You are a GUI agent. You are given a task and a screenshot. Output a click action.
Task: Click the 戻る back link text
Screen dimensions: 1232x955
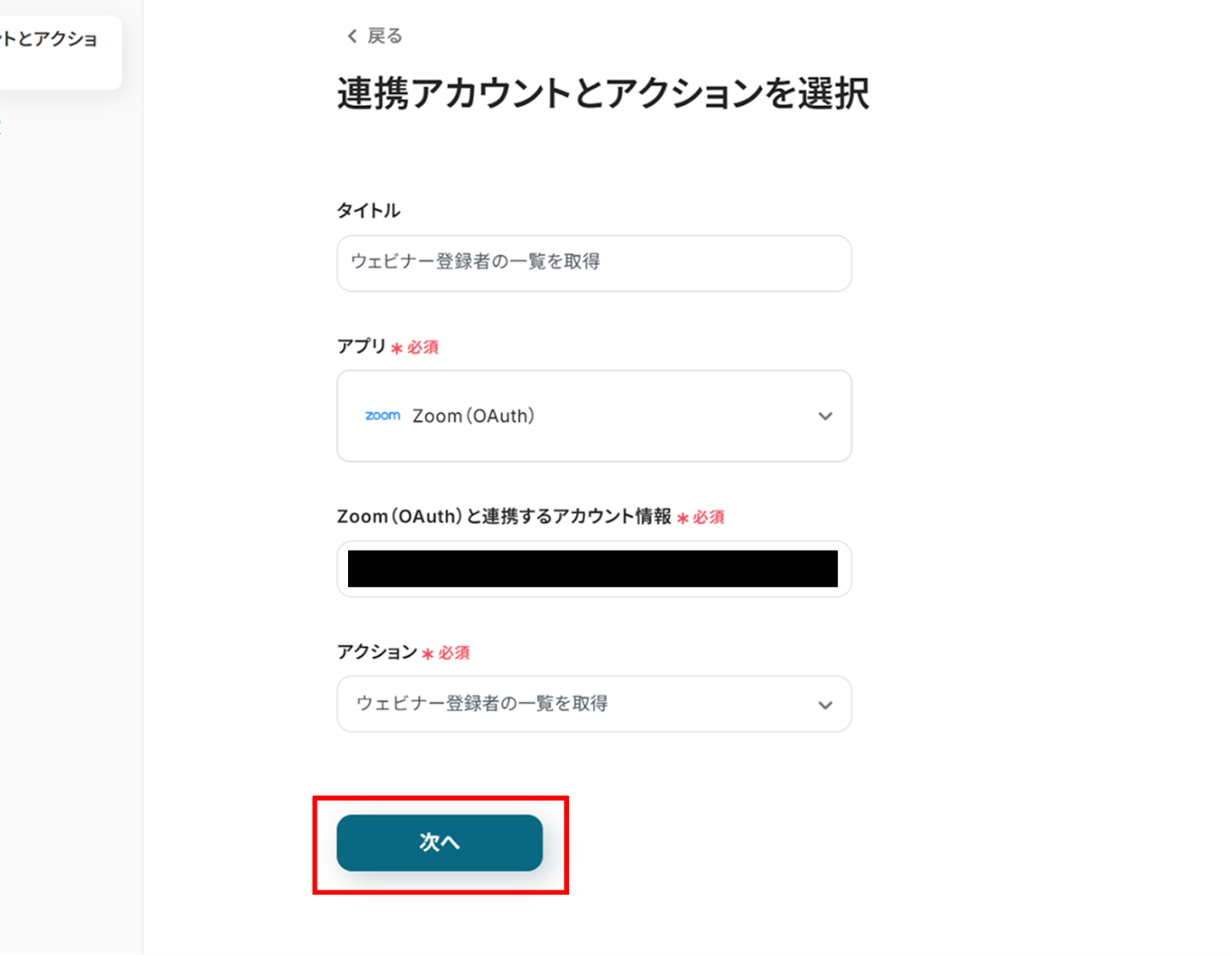coord(384,36)
